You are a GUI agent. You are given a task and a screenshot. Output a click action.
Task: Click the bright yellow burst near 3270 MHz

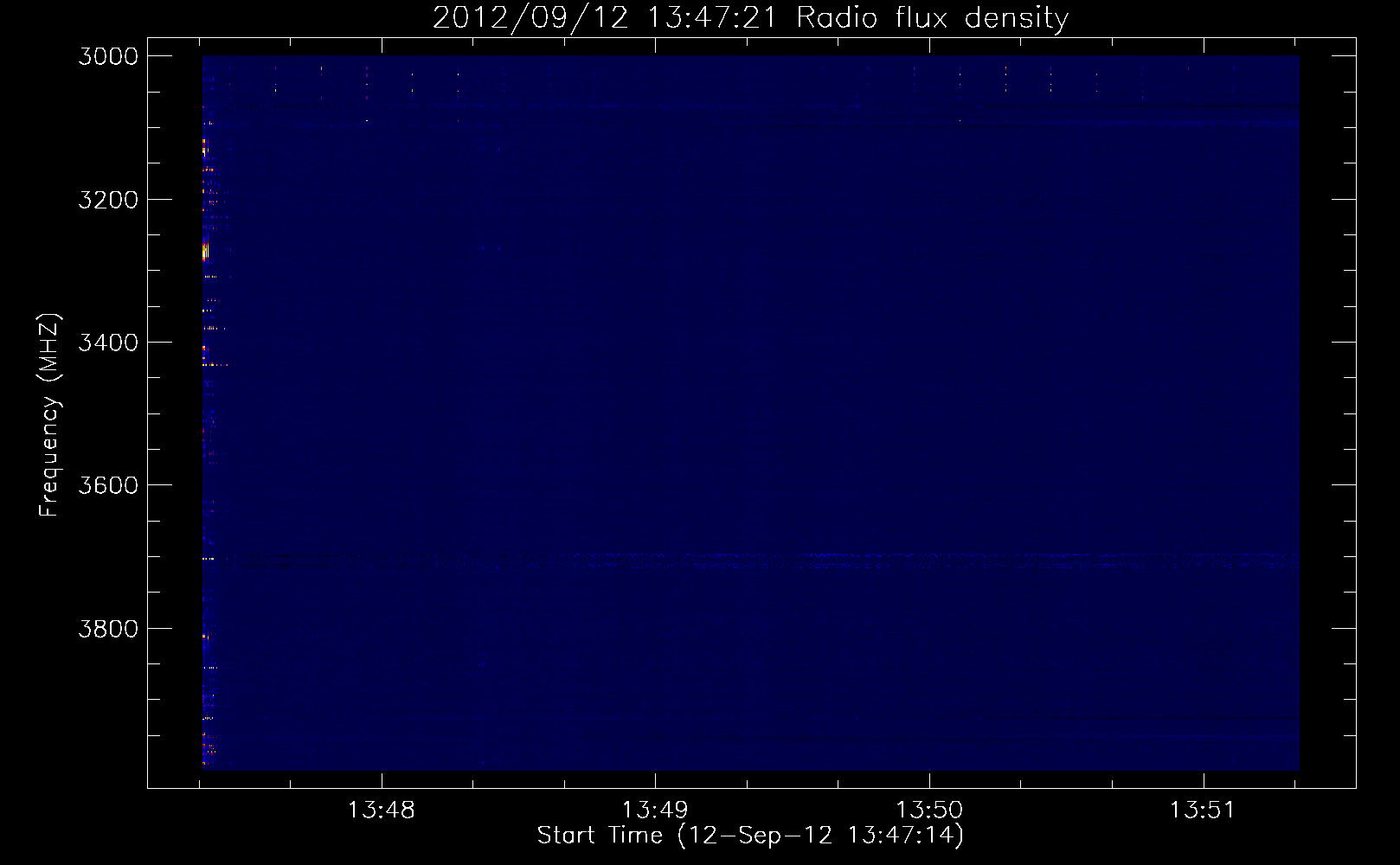point(205,252)
